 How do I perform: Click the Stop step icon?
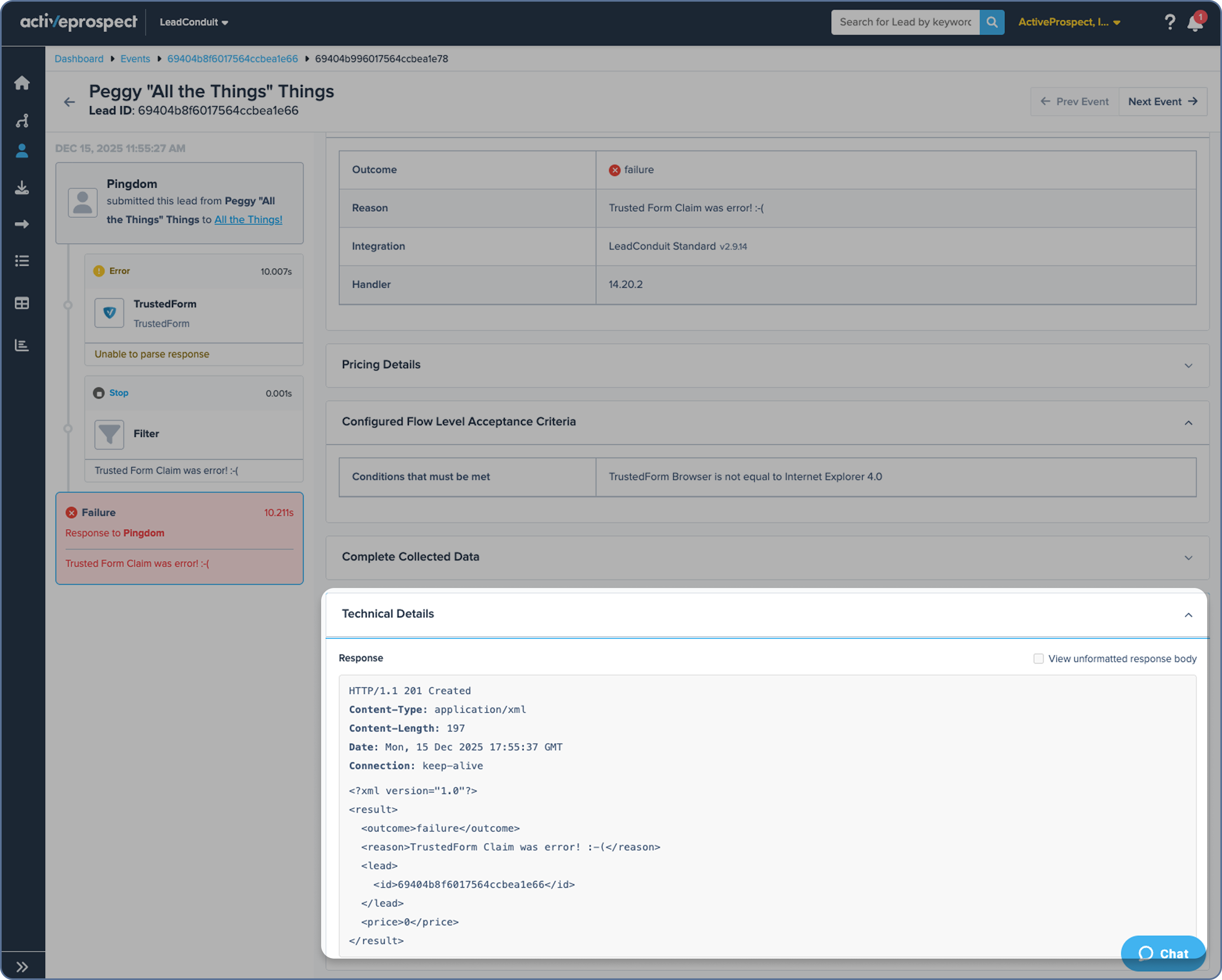[x=99, y=393]
